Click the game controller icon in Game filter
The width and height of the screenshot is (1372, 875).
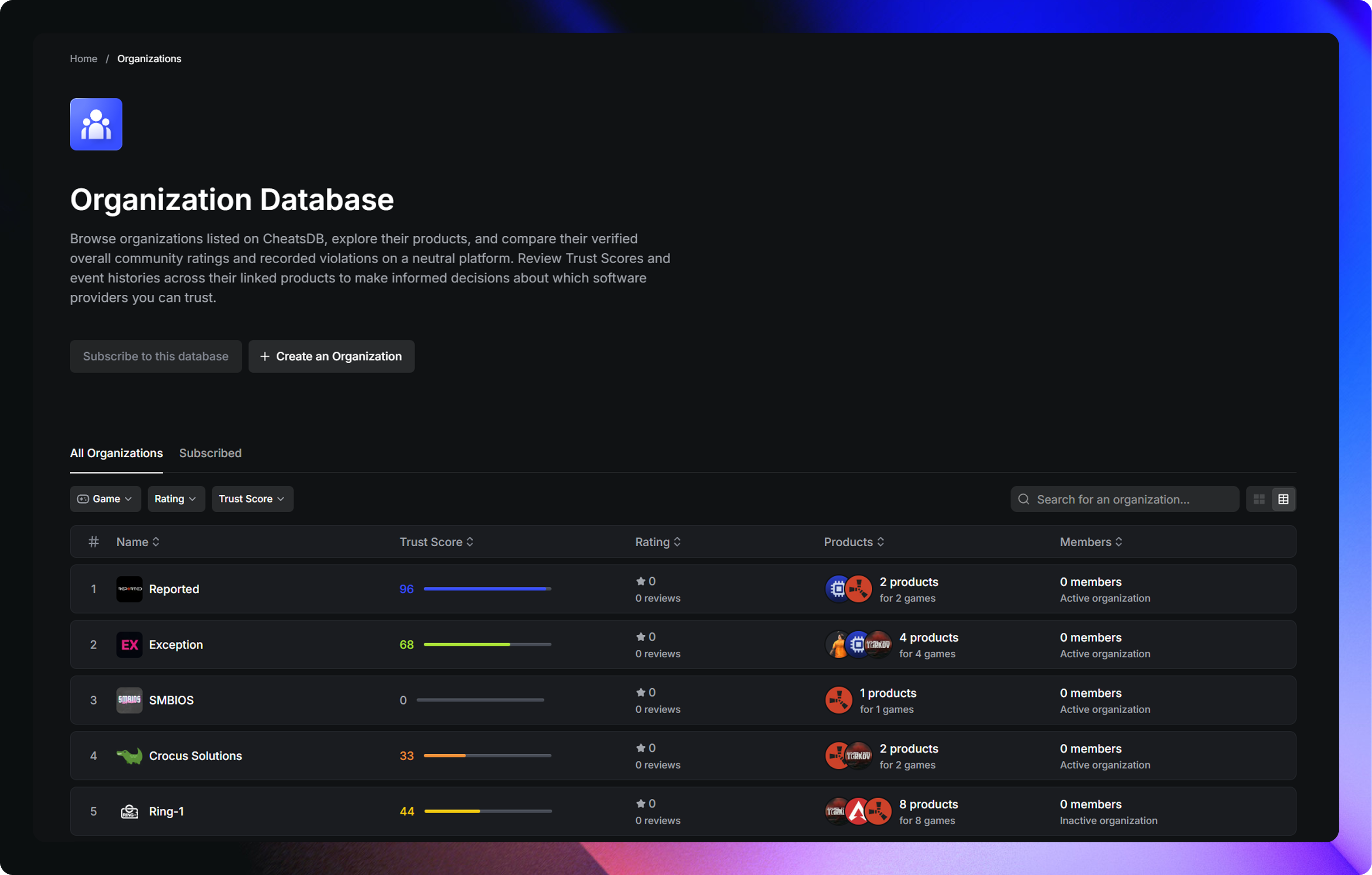[x=83, y=499]
